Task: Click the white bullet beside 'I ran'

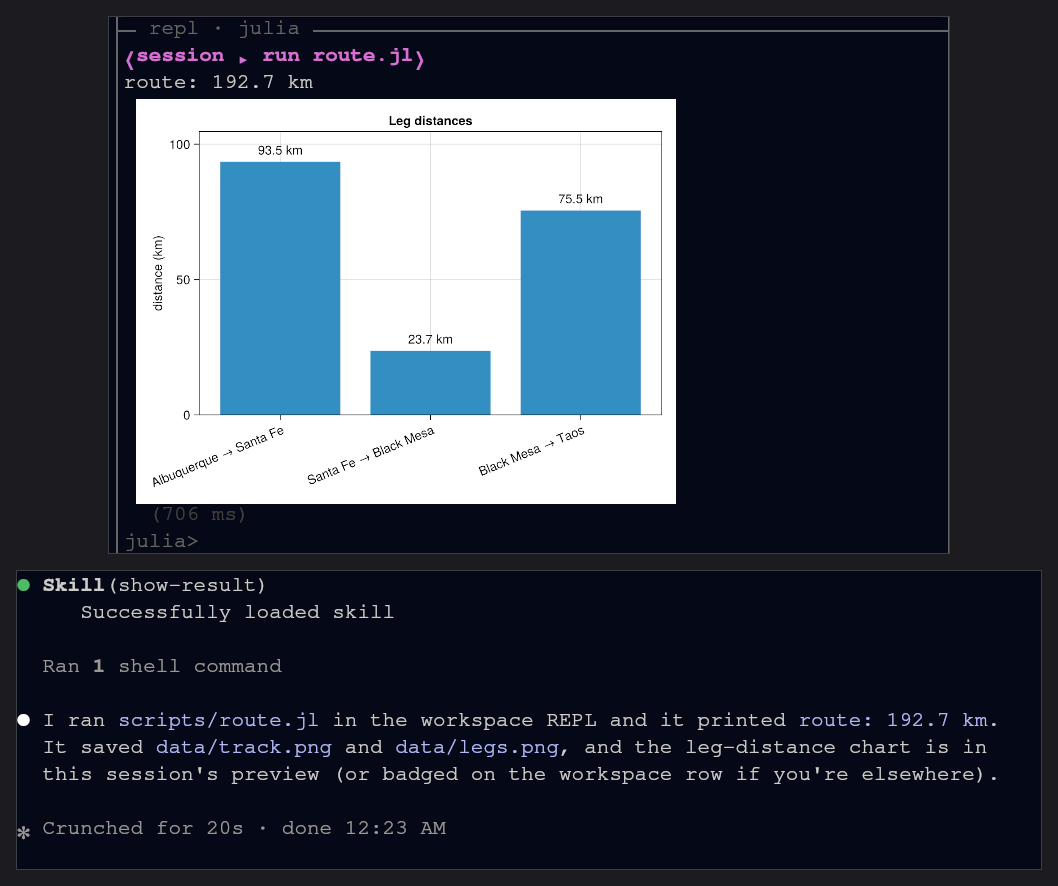Action: pos(24,720)
